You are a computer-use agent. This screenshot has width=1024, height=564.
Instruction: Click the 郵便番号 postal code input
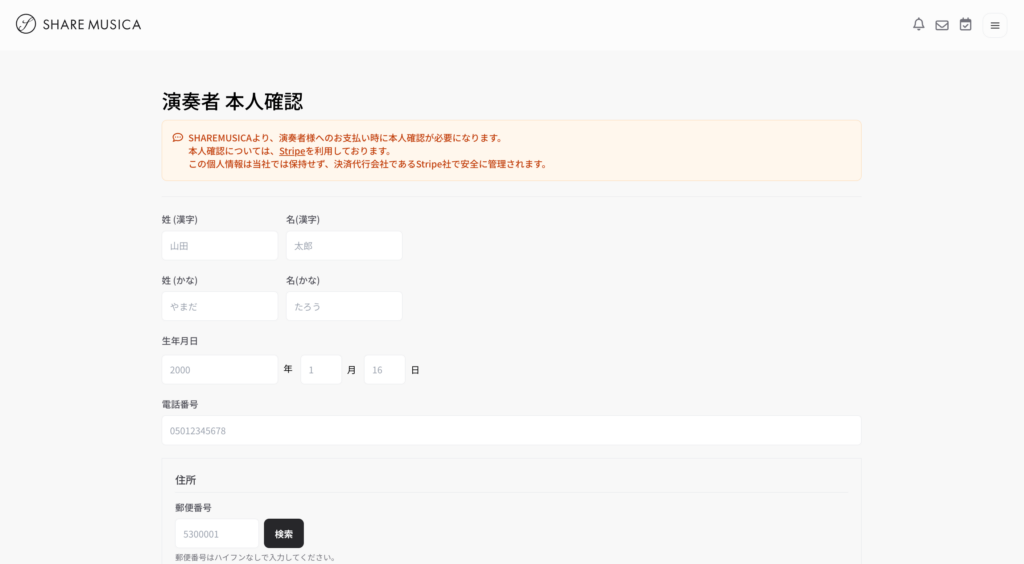216,534
